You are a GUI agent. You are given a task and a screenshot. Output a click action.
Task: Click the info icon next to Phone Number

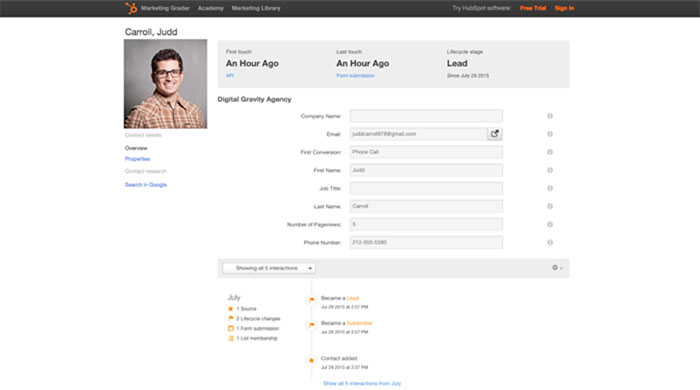(x=550, y=242)
